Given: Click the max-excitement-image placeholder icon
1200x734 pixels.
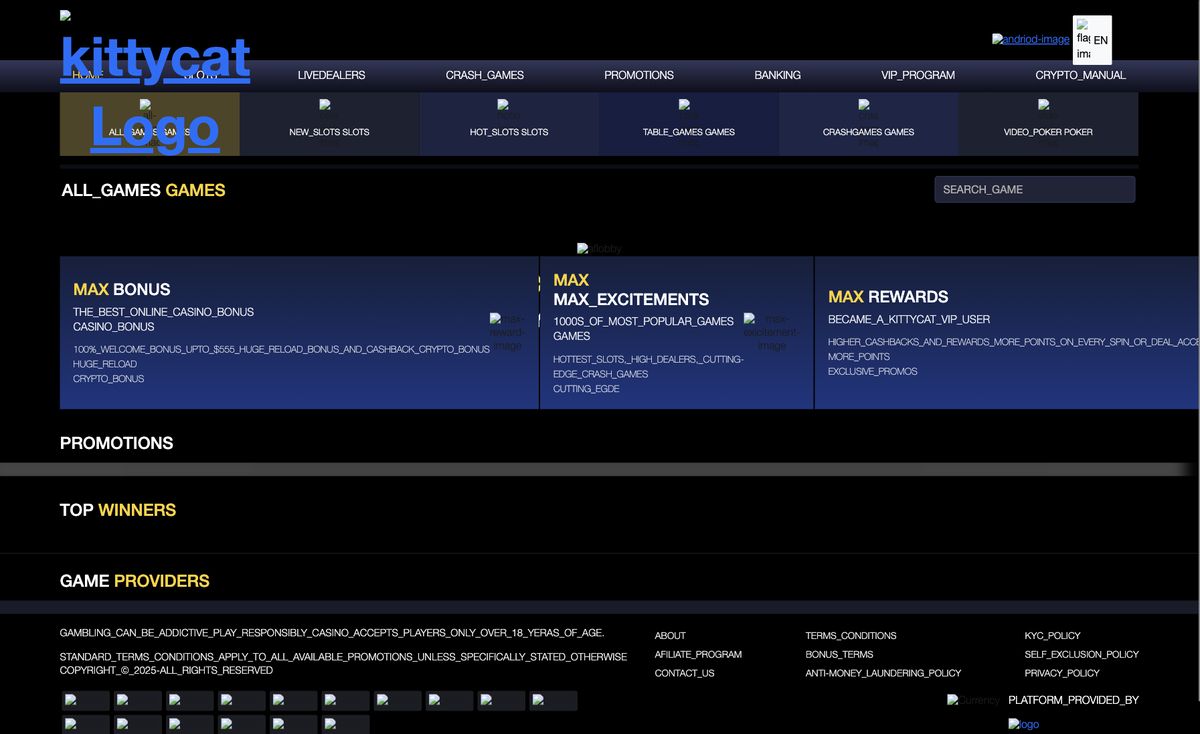Looking at the screenshot, I should point(771,332).
